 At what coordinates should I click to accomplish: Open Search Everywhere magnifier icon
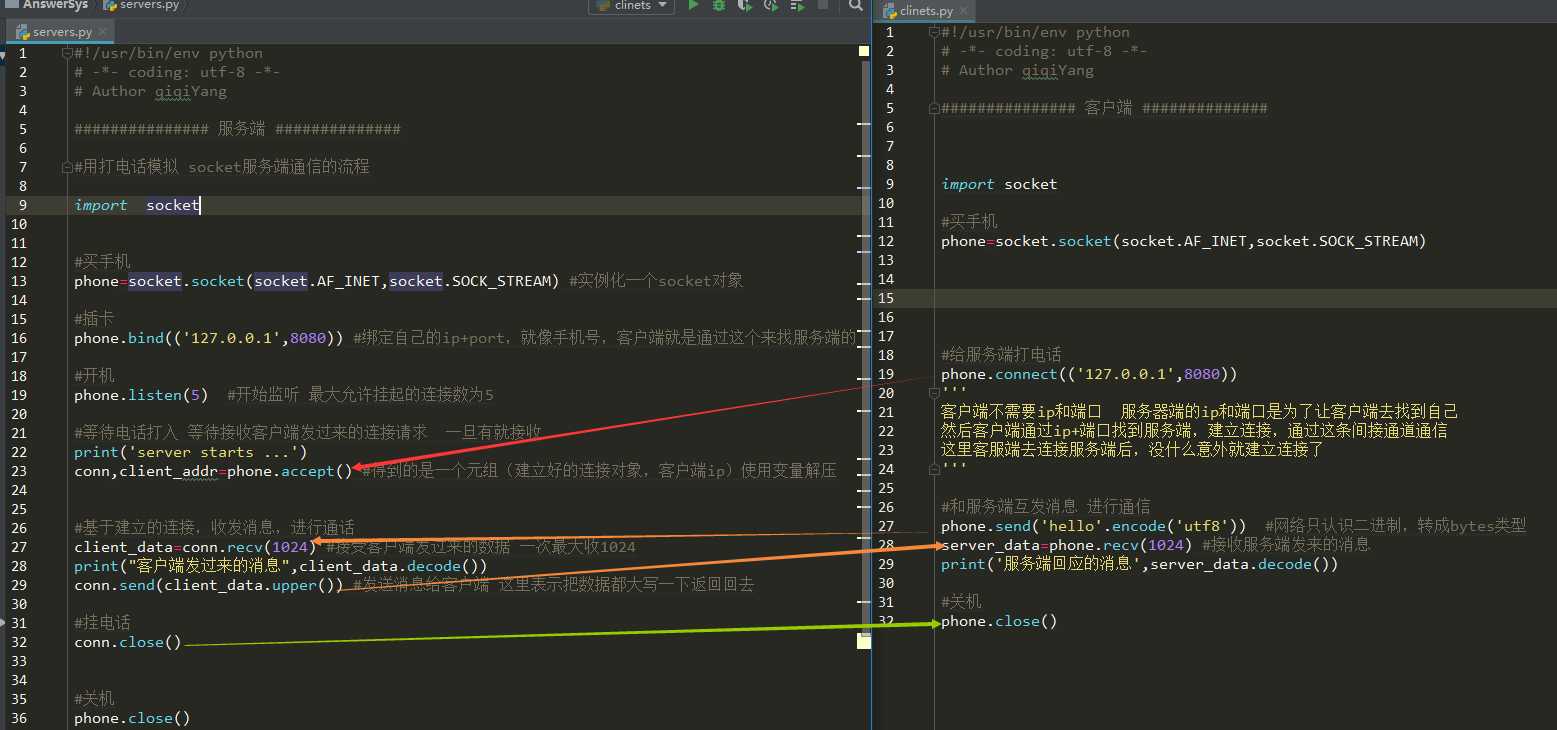[856, 5]
